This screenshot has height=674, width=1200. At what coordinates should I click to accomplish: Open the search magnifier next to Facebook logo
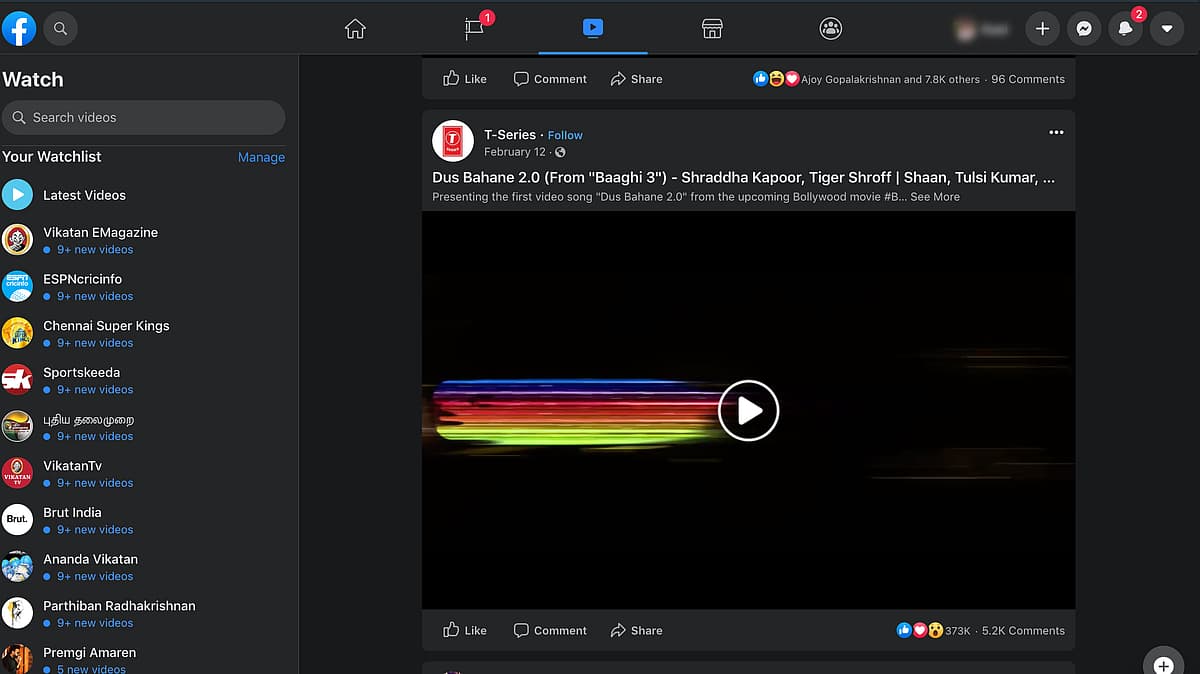60,28
